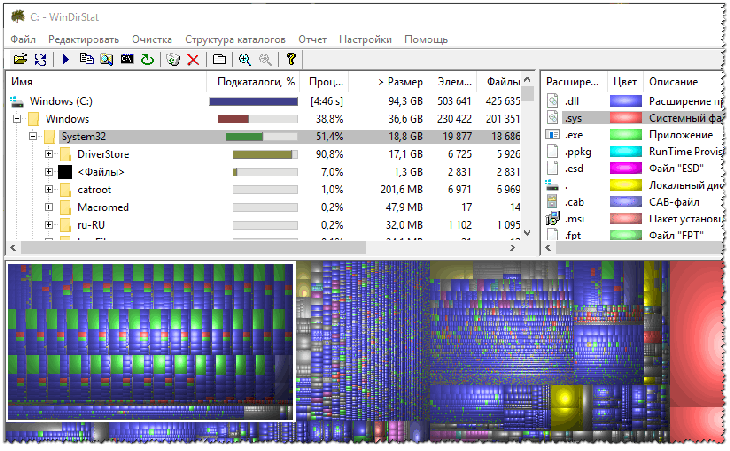Expand the DriverStore folder
The width and height of the screenshot is (730, 451).
49,154
